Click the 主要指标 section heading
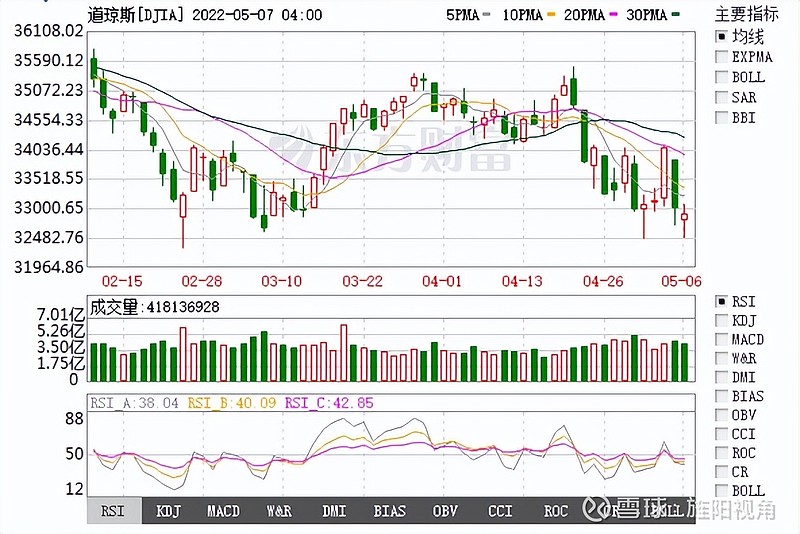800x534 pixels. tap(747, 14)
